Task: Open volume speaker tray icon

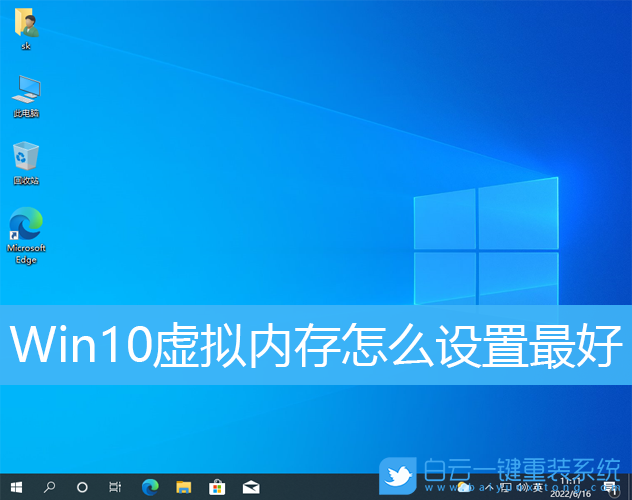Action: (x=522, y=488)
